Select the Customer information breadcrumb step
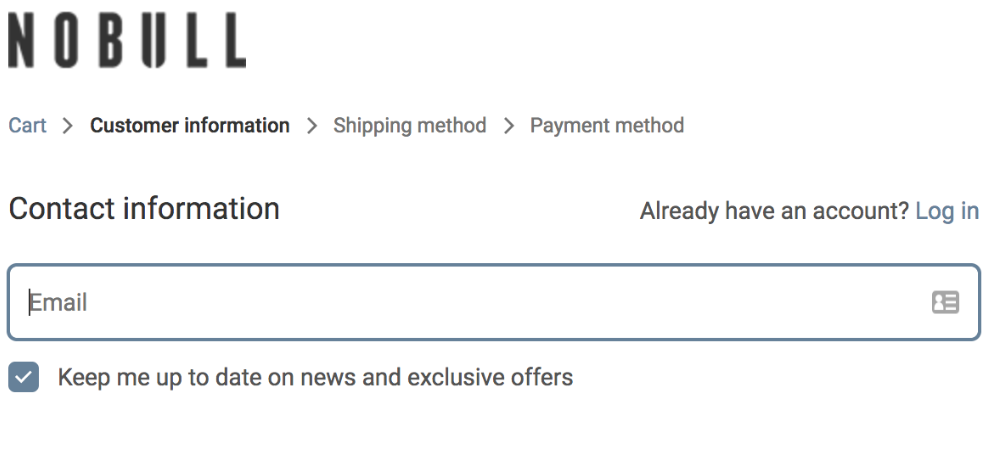Screen dimensions: 990x457 190,126
